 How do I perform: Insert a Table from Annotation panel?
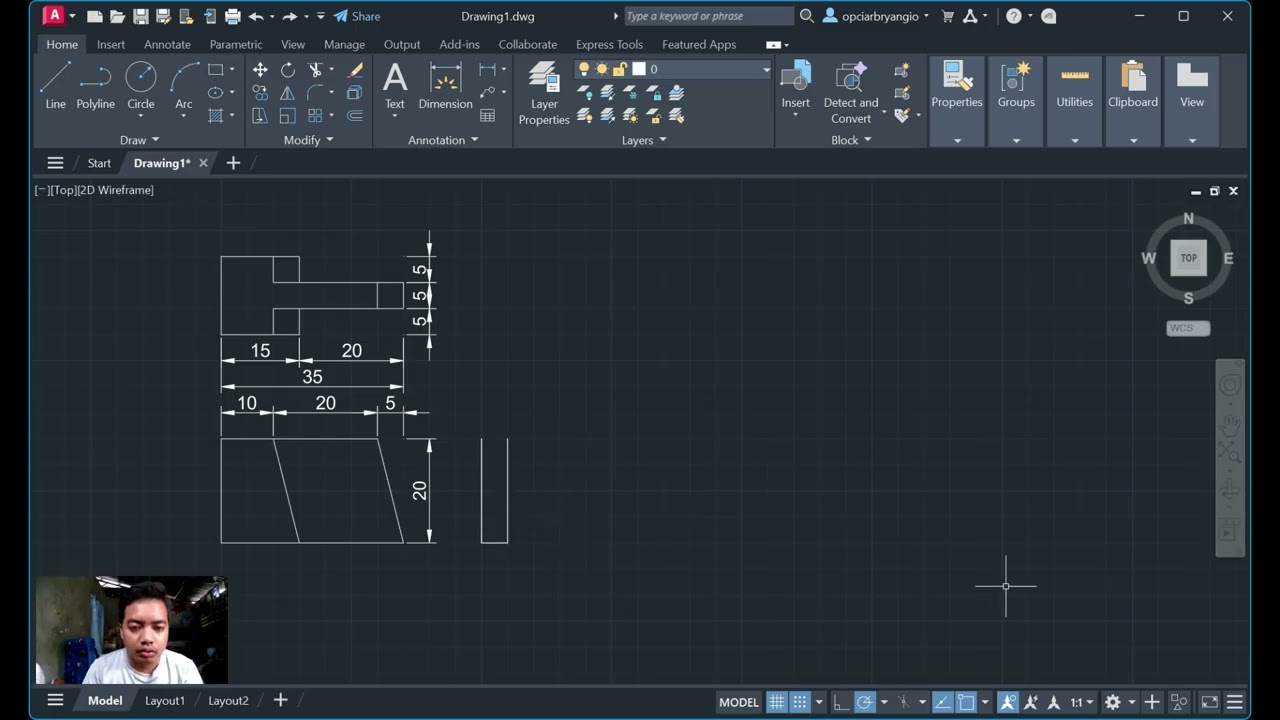point(488,116)
